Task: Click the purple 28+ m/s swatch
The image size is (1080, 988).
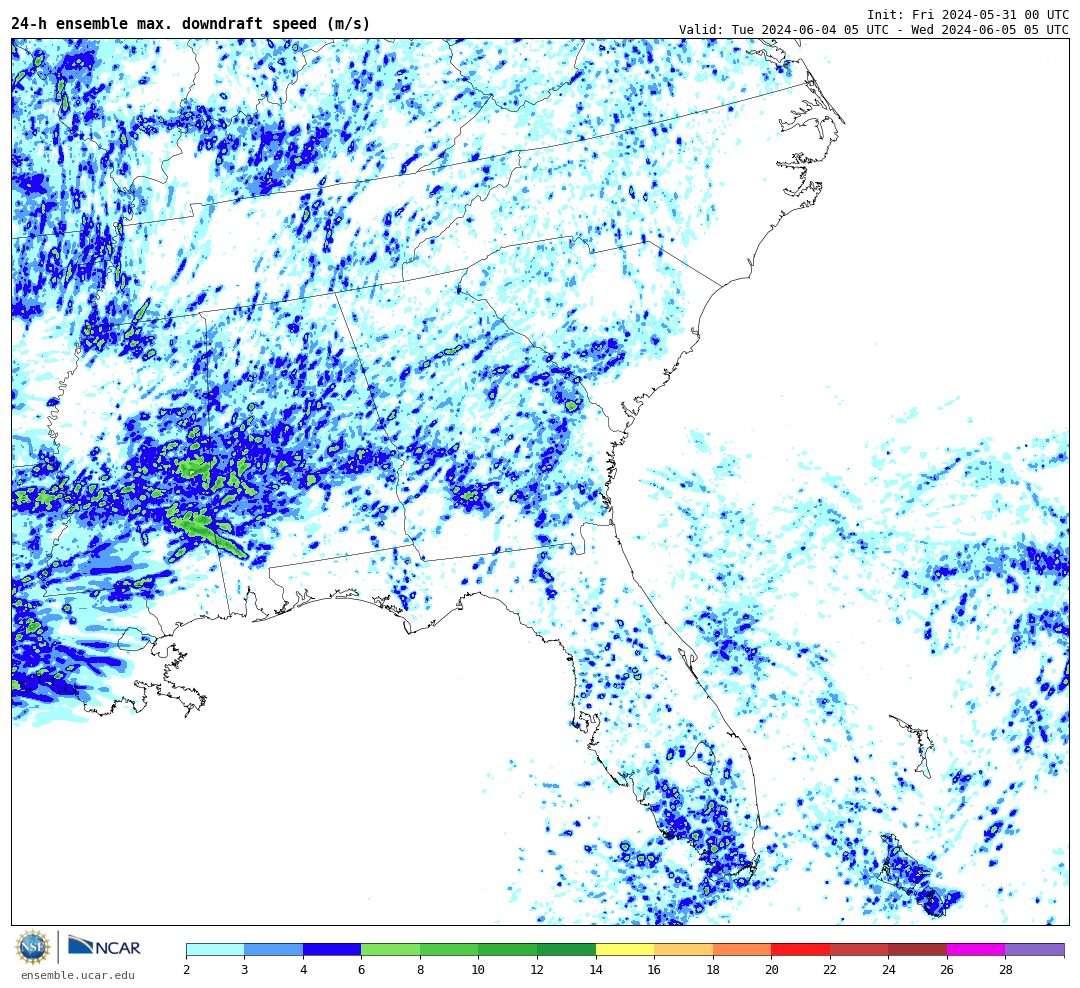Action: [x=1035, y=949]
